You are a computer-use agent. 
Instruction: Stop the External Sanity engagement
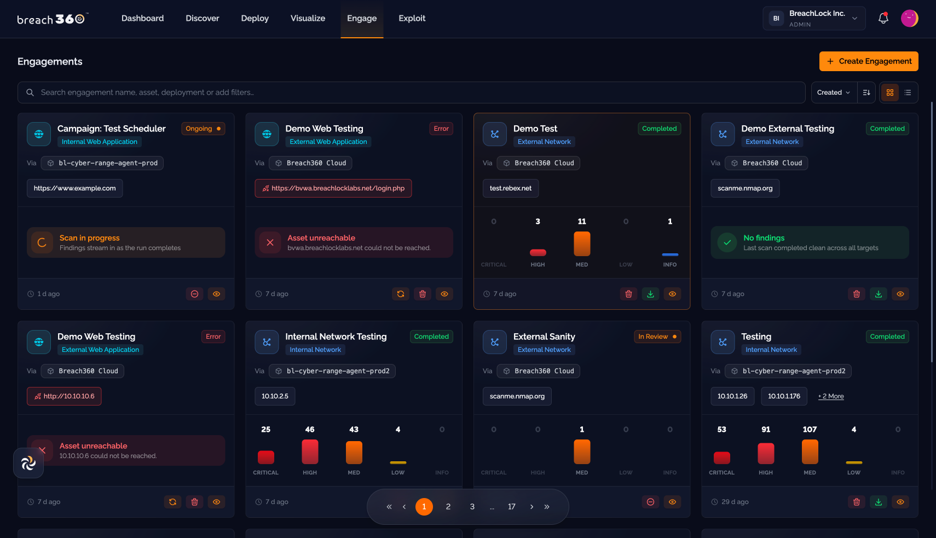tap(651, 502)
